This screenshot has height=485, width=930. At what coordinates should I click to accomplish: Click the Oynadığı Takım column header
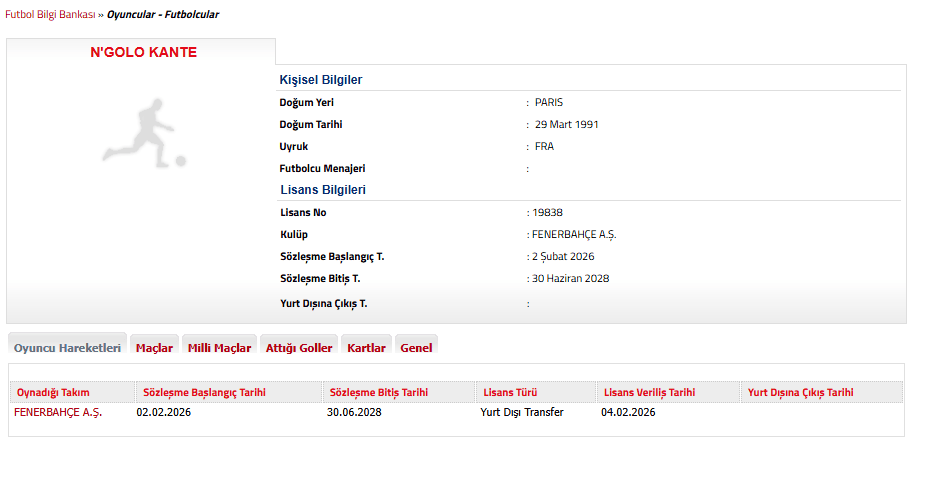[x=52, y=392]
